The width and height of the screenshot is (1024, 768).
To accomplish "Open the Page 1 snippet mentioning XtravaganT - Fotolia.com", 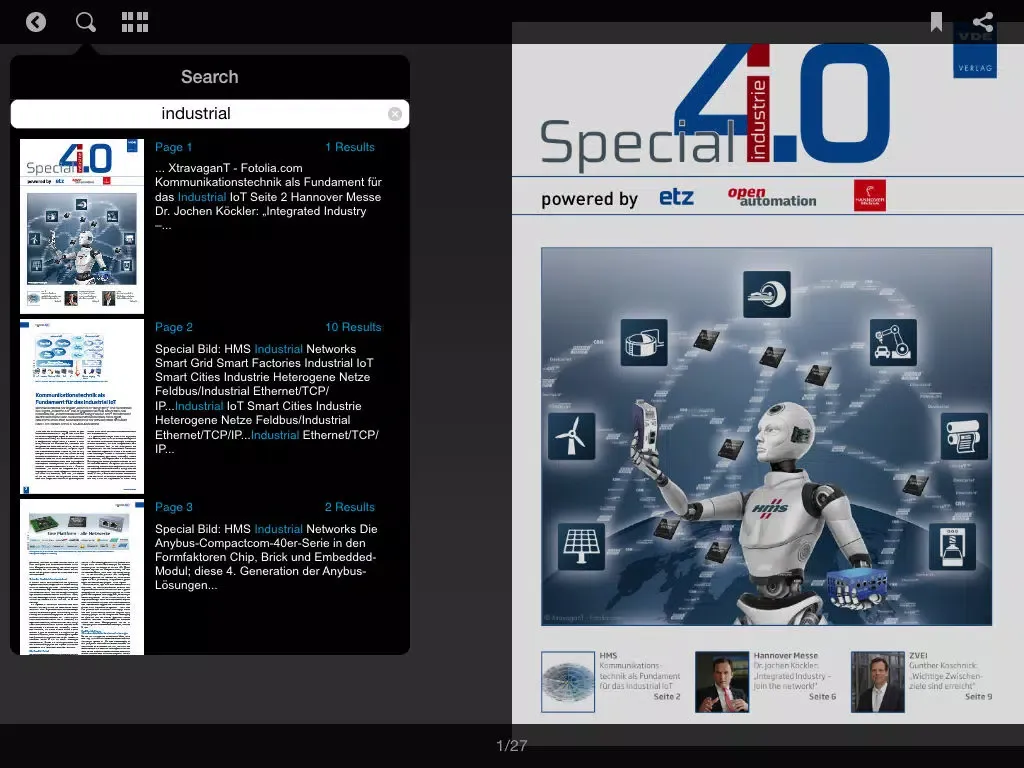I will pyautogui.click(x=268, y=197).
